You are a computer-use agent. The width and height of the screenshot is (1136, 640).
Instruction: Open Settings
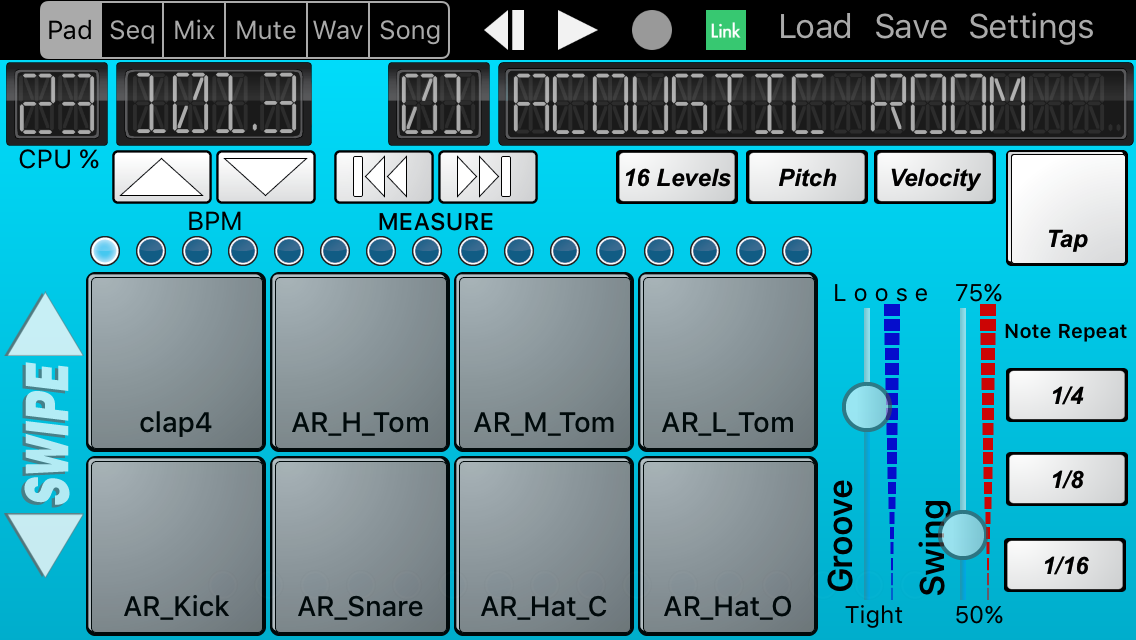[1031, 28]
